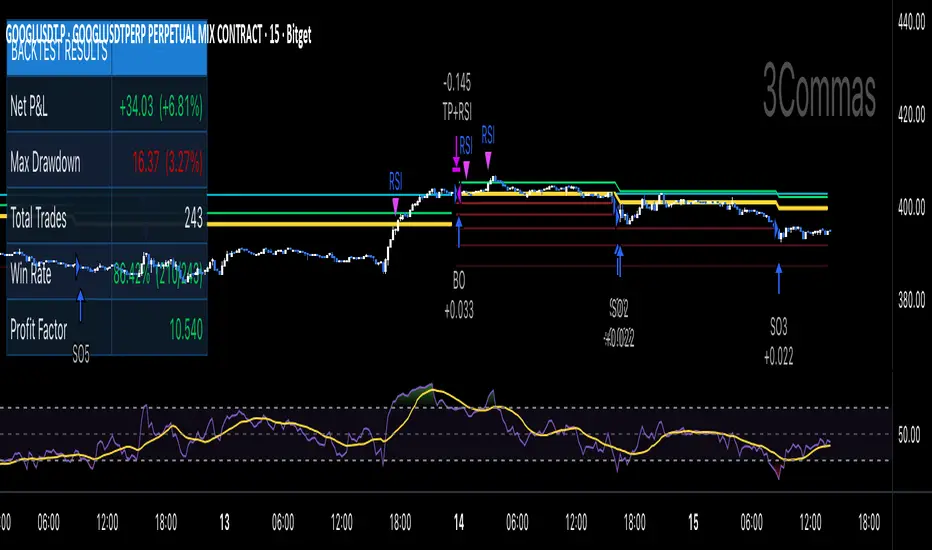The width and height of the screenshot is (932, 550).
Task: Click the blue arrow above SO5 label
Action: pyautogui.click(x=80, y=306)
